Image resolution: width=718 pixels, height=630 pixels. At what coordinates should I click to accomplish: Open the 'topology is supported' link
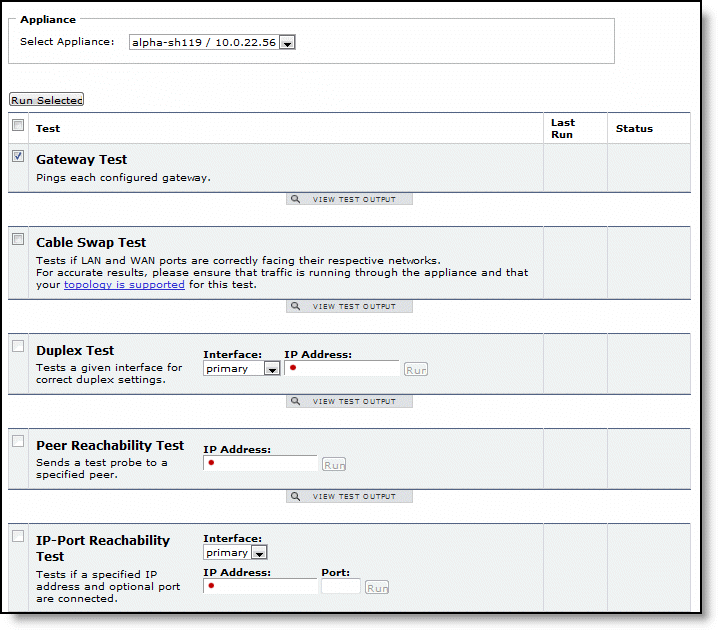[x=124, y=284]
